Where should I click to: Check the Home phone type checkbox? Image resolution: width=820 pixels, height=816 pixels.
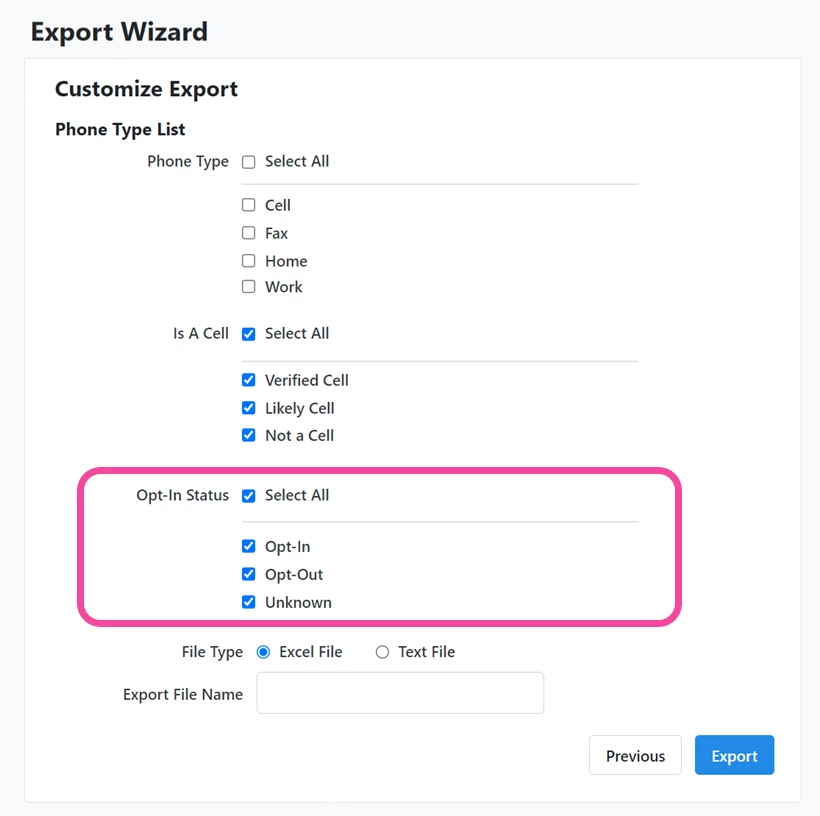tap(248, 261)
